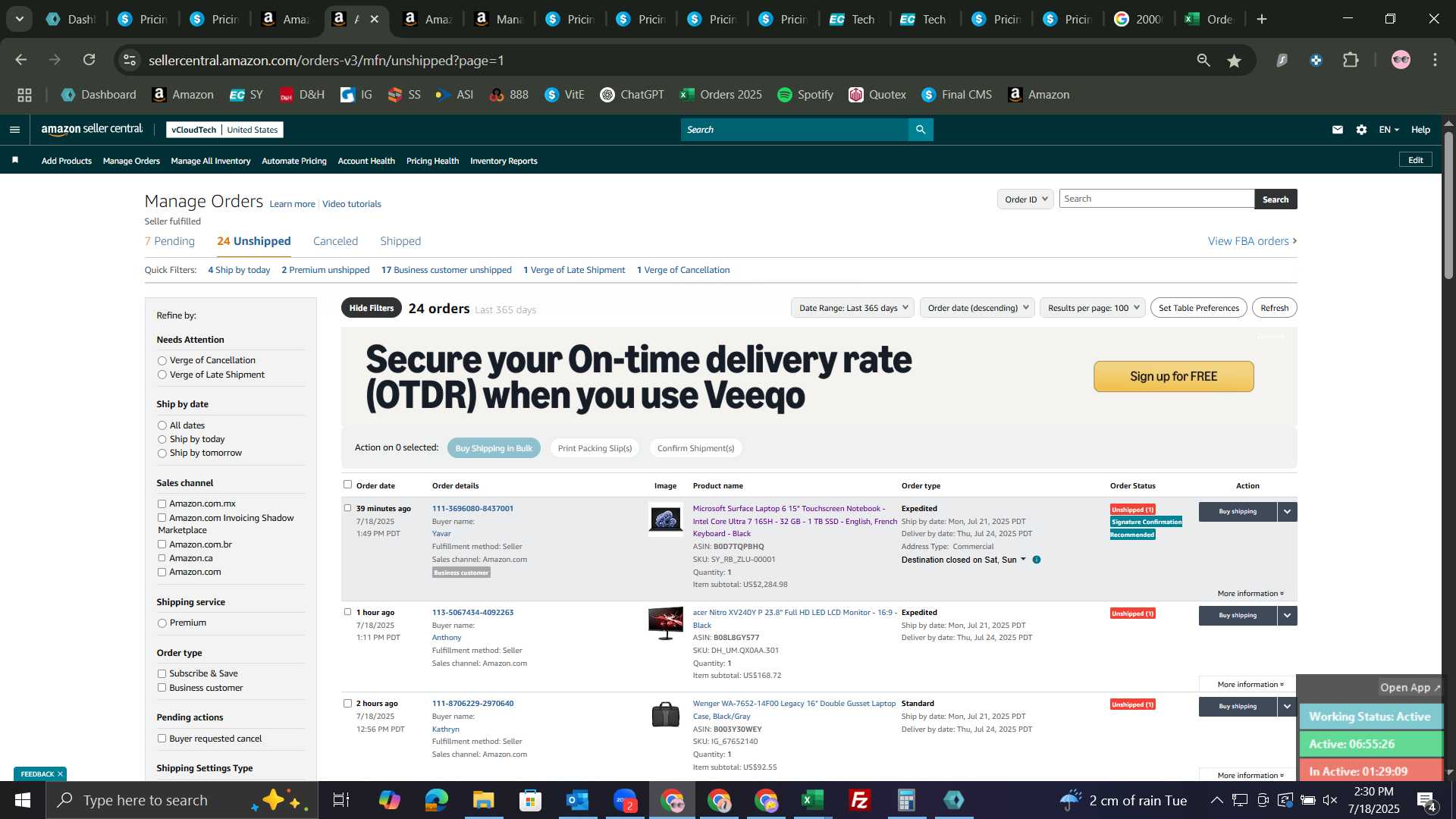1456x819 pixels.
Task: Expand Buy shipping arrow for the Surface Laptop order
Action: point(1288,512)
